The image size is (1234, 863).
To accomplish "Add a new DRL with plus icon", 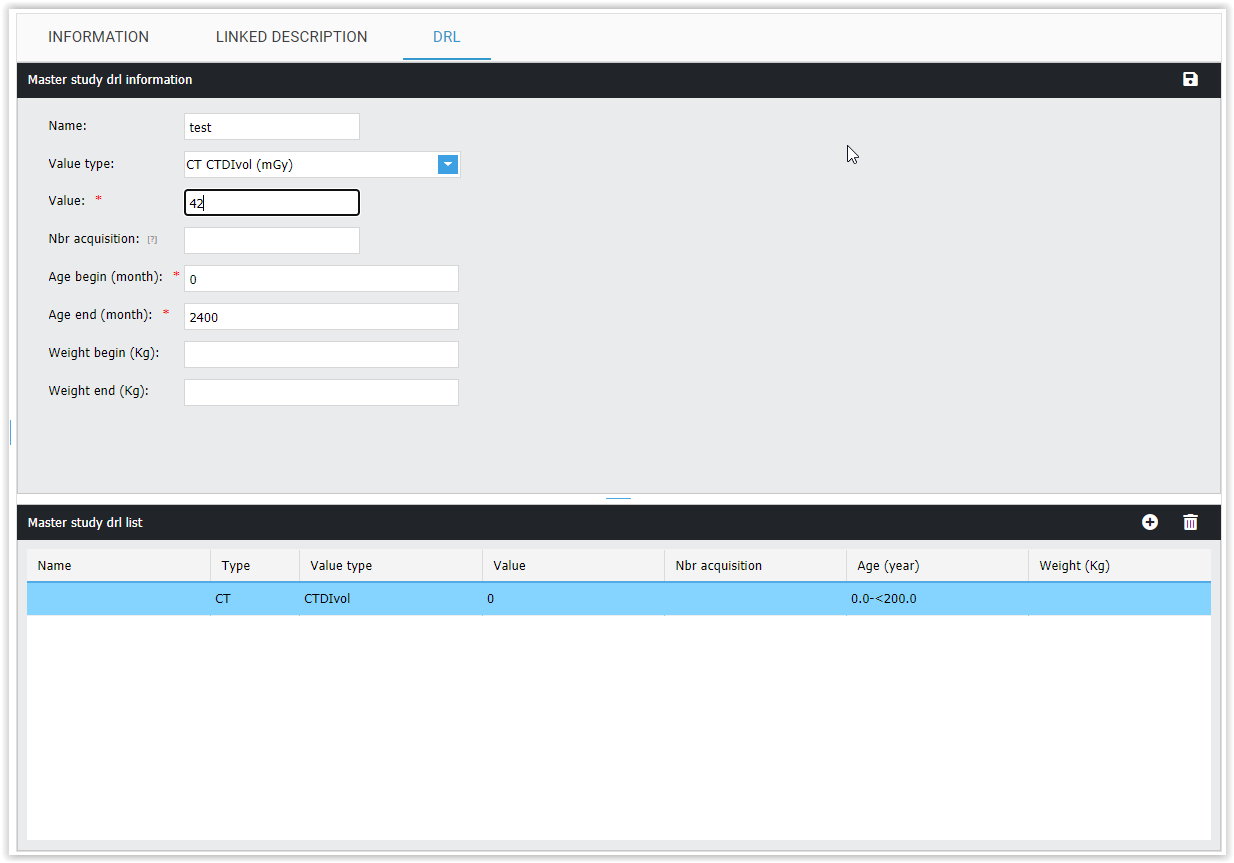I will [1150, 522].
